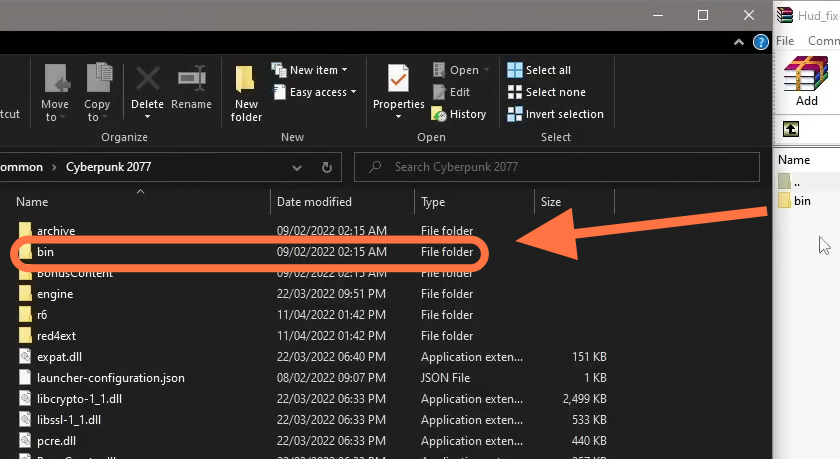Image resolution: width=840 pixels, height=459 pixels.
Task: Minimize the Explorer window
Action: [x=658, y=15]
